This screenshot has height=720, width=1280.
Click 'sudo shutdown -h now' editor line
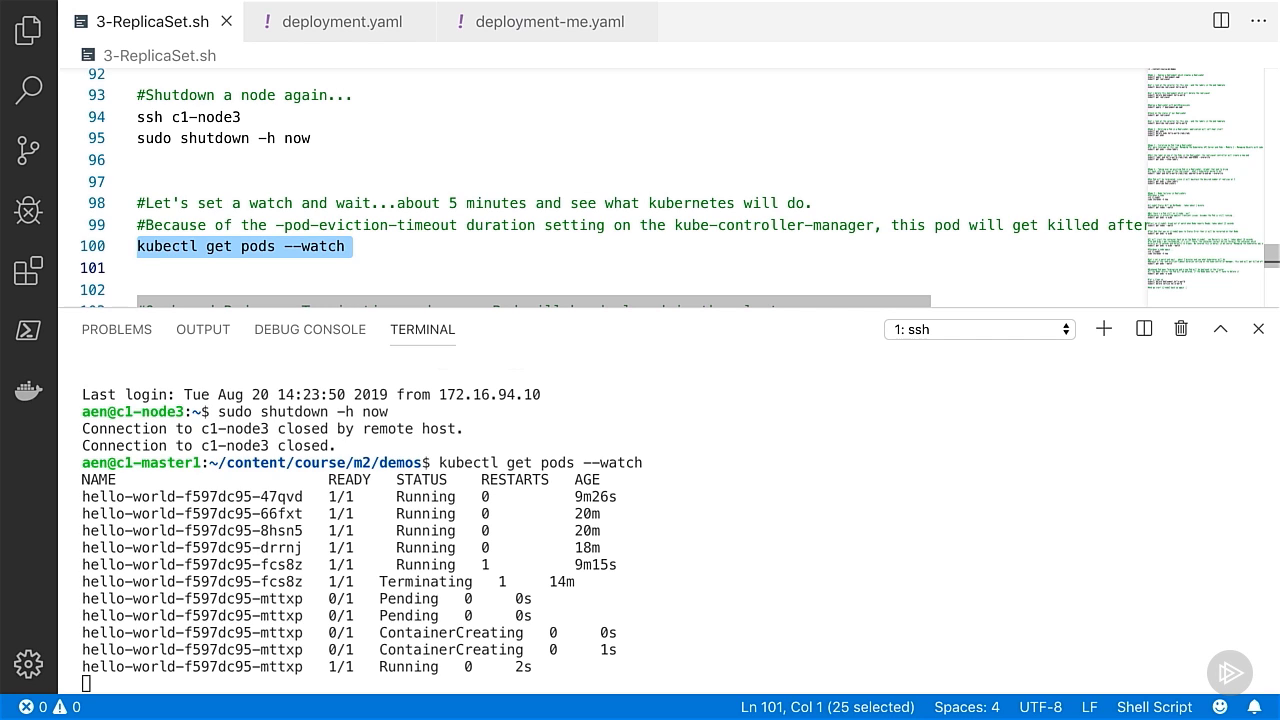pyautogui.click(x=223, y=138)
